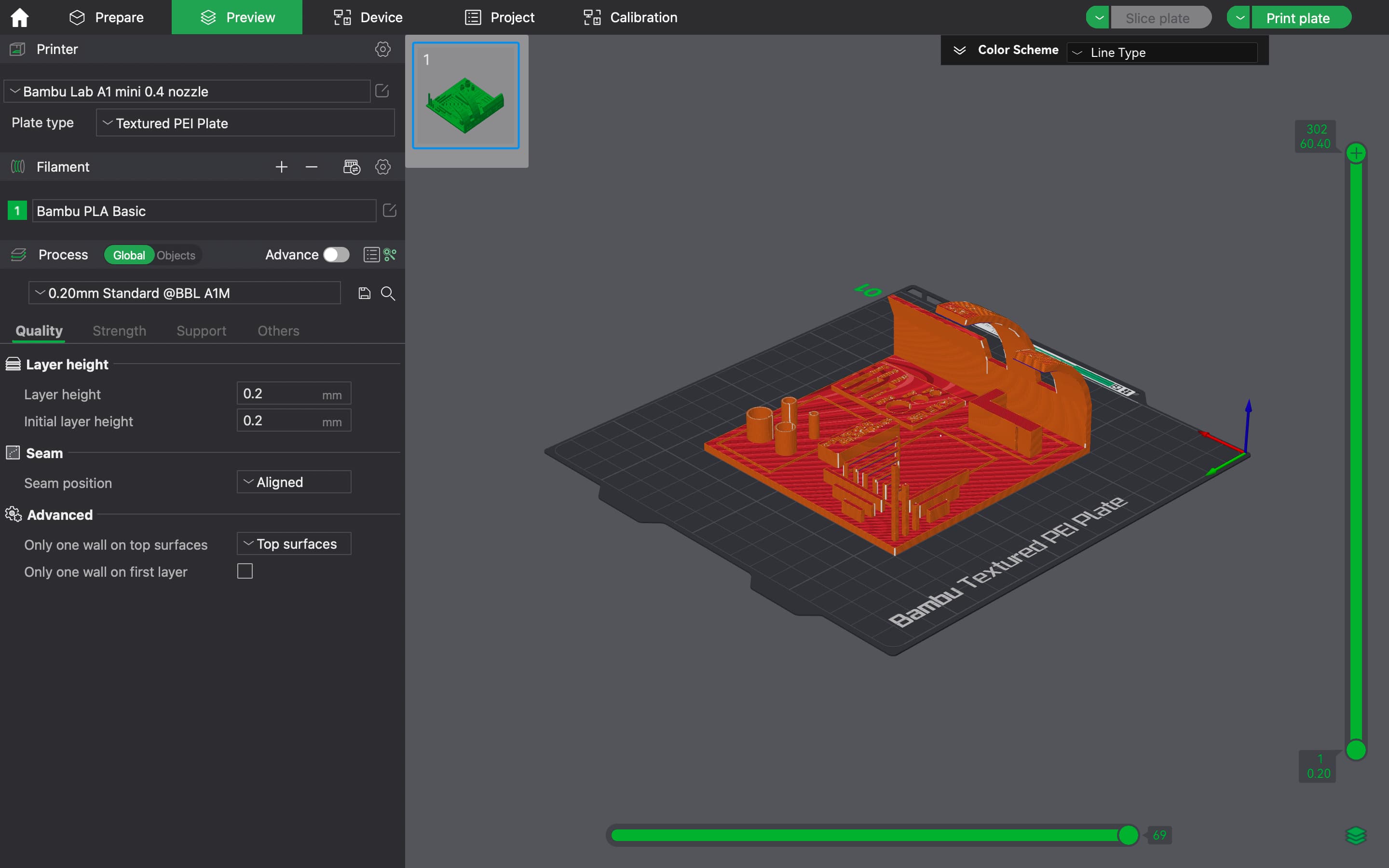Click the layers icon at the bottom right
This screenshot has width=1389, height=868.
tap(1356, 835)
